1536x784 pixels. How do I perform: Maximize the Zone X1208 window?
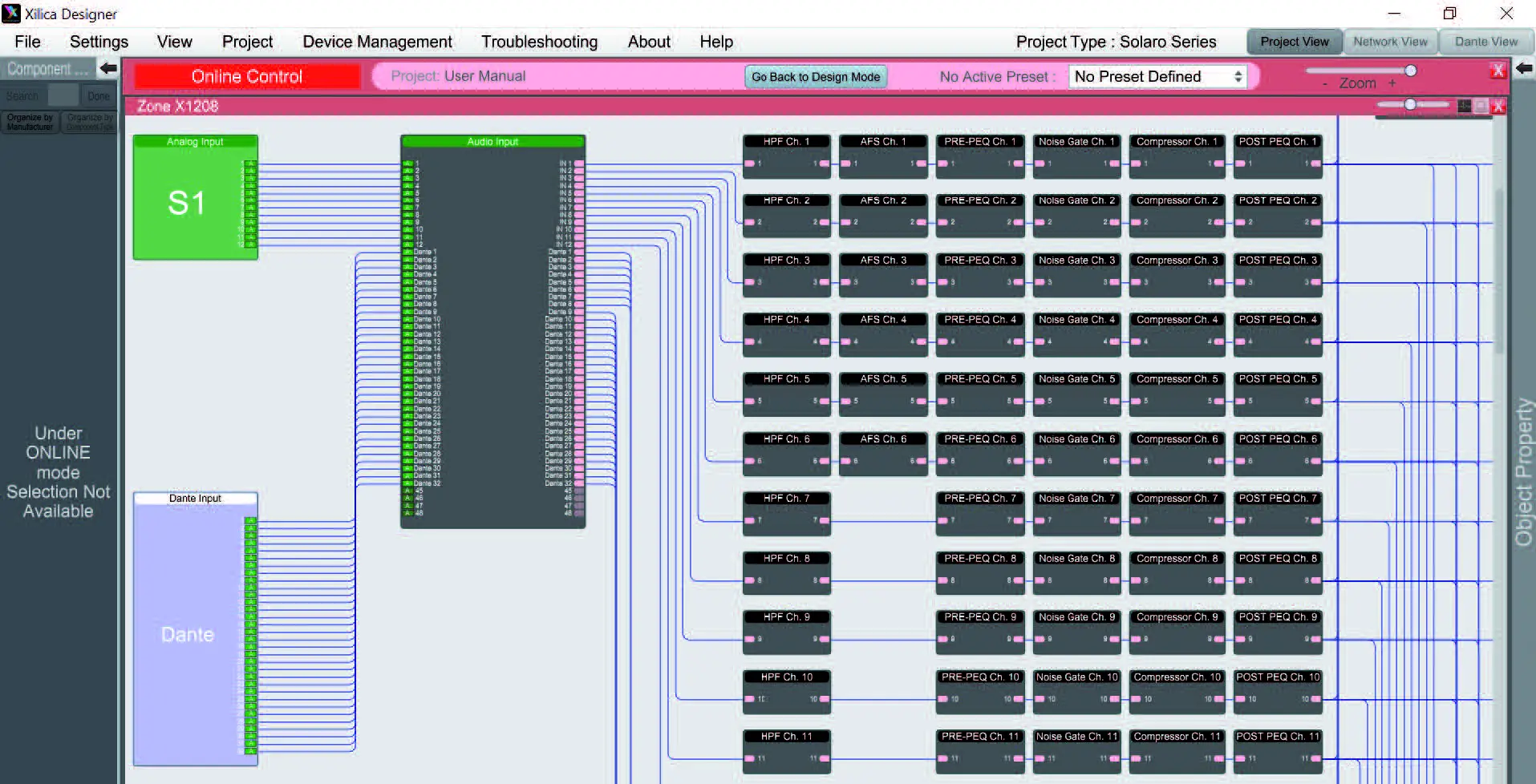(1481, 106)
